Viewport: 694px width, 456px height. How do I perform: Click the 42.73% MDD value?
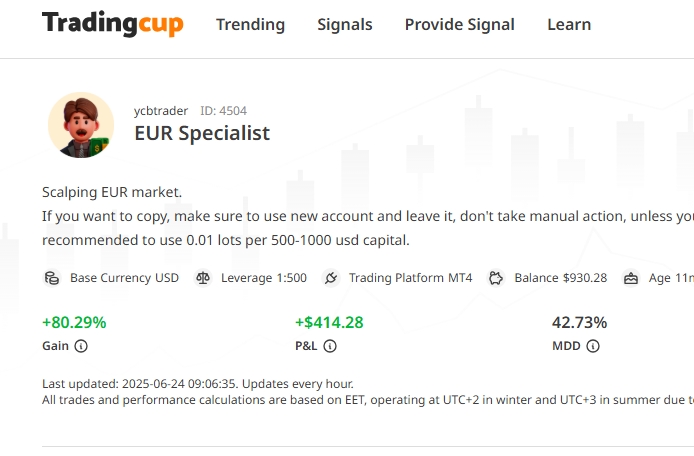pos(579,322)
